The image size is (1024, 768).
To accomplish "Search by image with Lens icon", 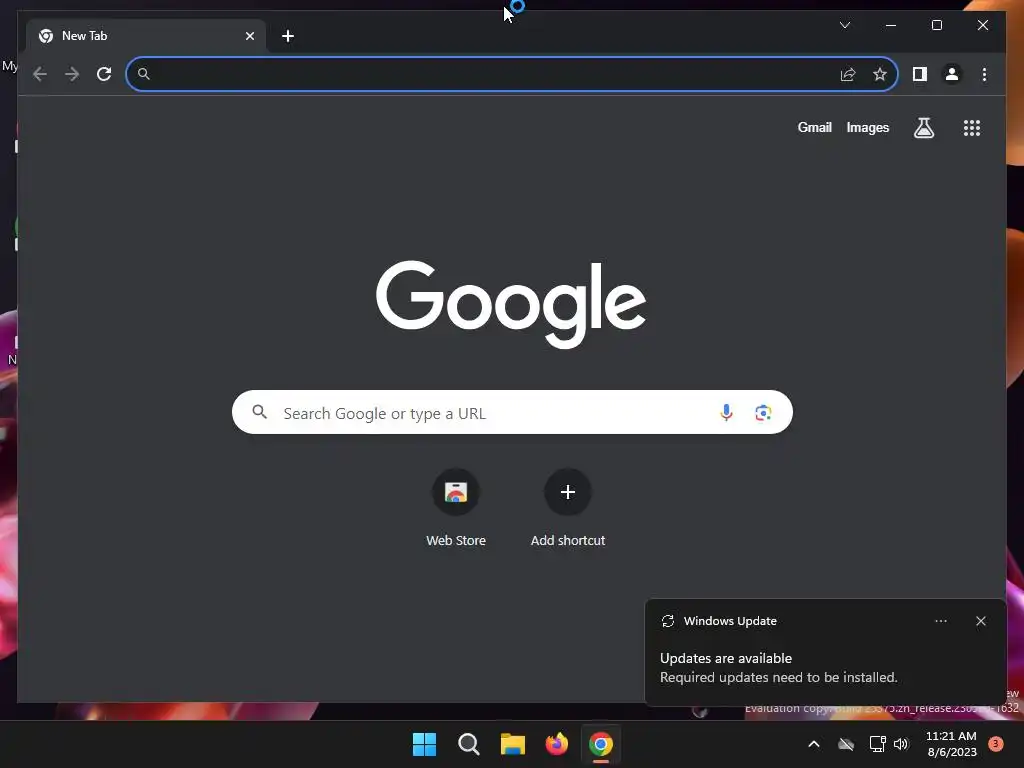I will pyautogui.click(x=763, y=413).
